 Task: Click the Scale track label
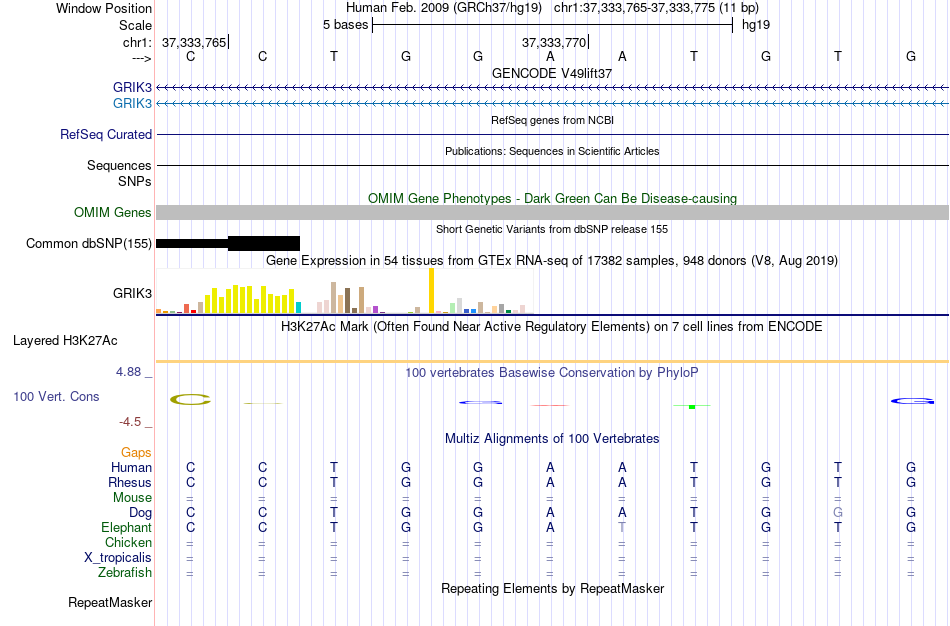coord(135,25)
